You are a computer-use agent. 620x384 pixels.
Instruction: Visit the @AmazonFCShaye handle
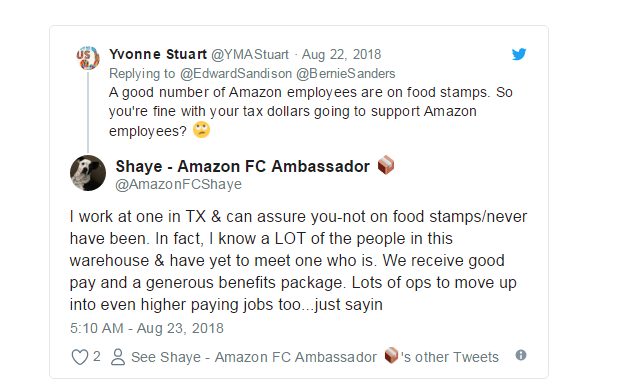178,184
